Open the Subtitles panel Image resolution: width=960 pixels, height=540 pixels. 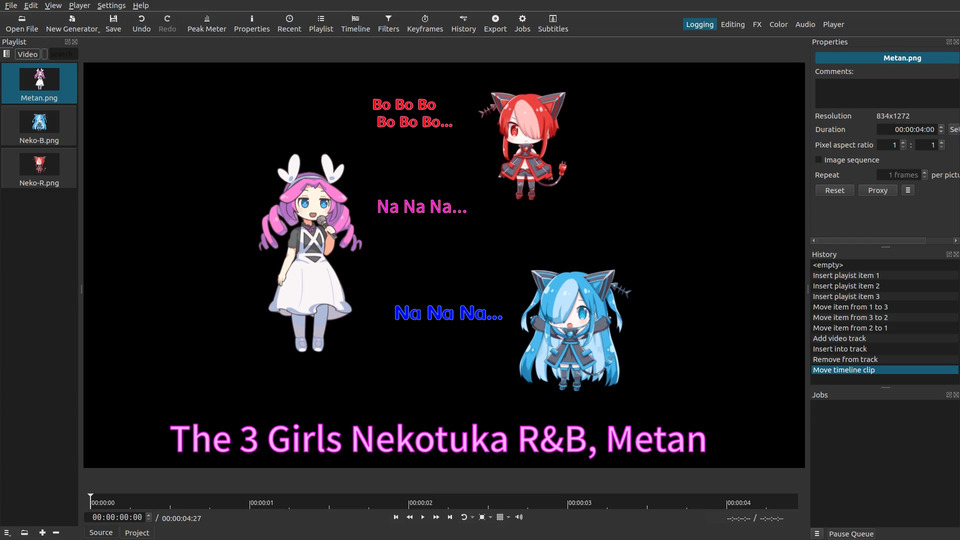(553, 24)
